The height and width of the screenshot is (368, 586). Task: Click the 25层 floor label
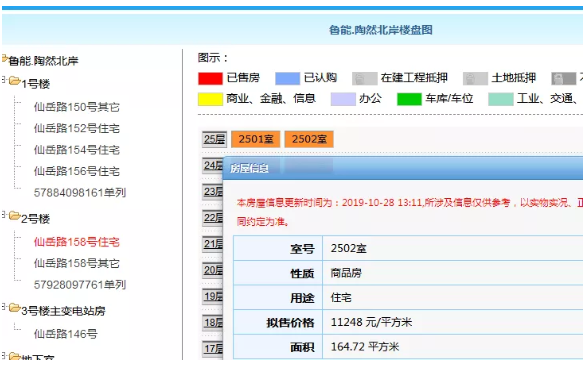click(214, 140)
